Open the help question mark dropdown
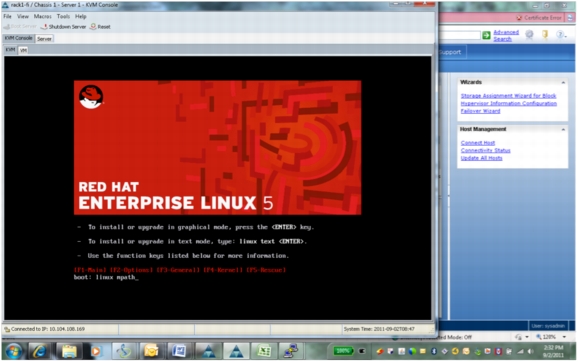 561,35
